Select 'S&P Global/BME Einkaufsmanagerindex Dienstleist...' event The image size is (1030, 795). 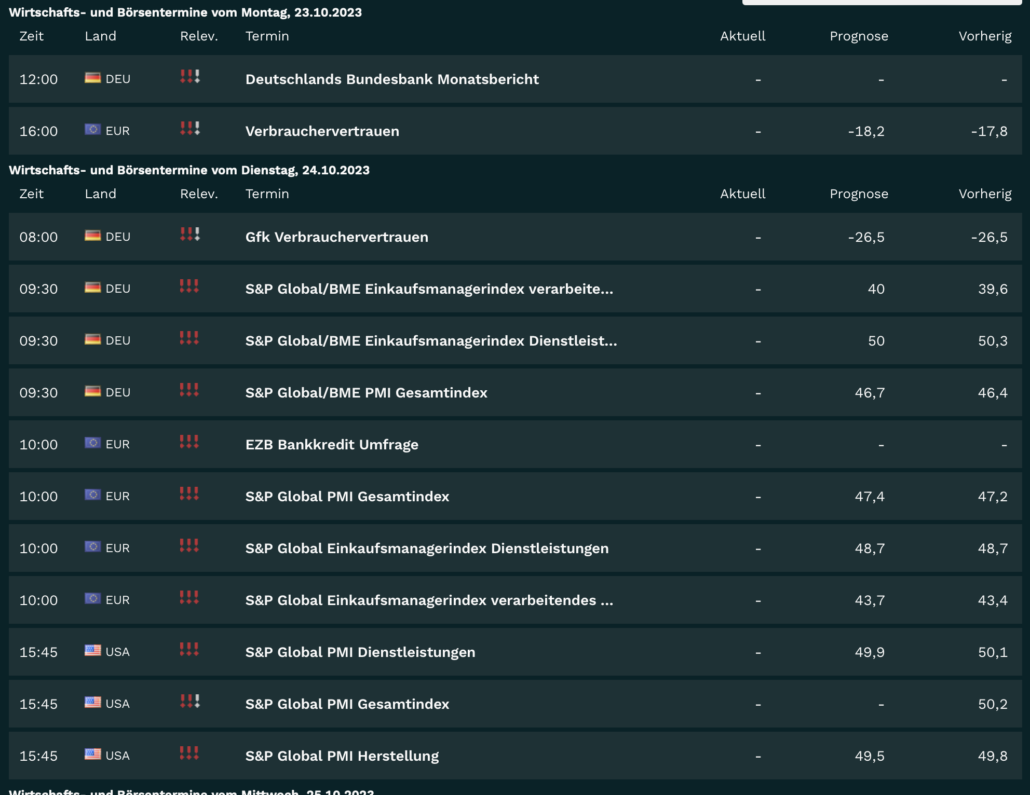(431, 341)
